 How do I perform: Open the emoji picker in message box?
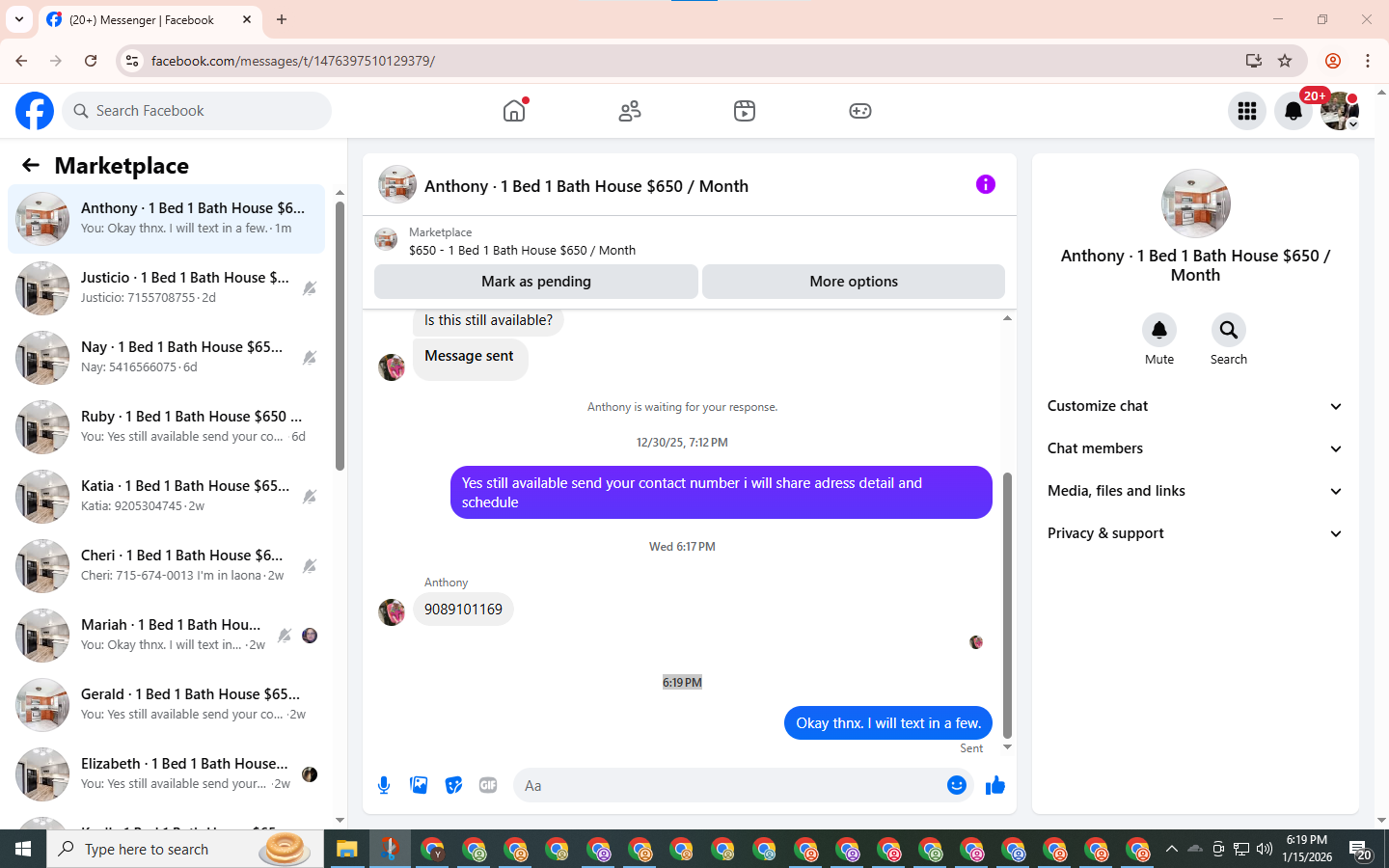click(957, 785)
